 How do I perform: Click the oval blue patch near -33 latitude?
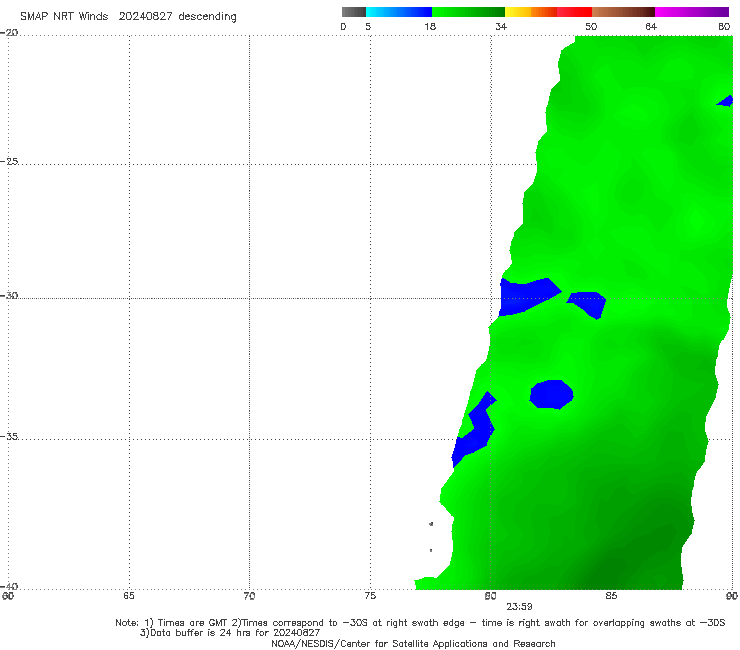click(x=551, y=394)
